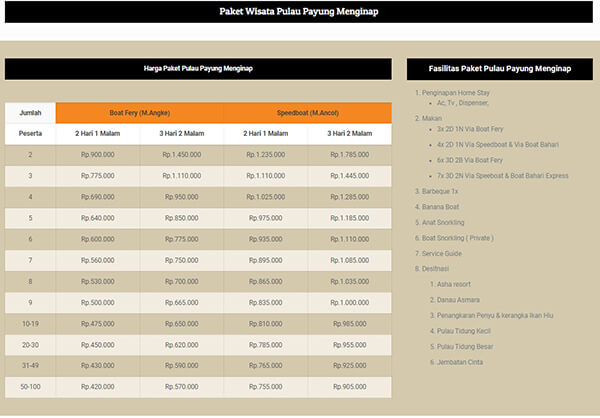Click '2 Hari 1 Malam' under Speedboat
The width and height of the screenshot is (600, 418).
(266, 134)
